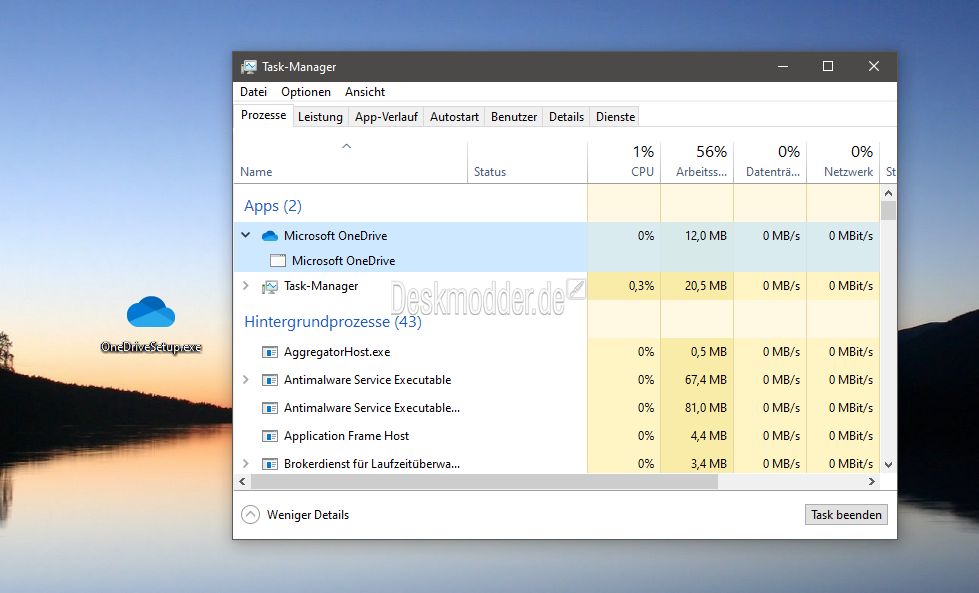Click the Application Frame Host icon

click(x=270, y=436)
